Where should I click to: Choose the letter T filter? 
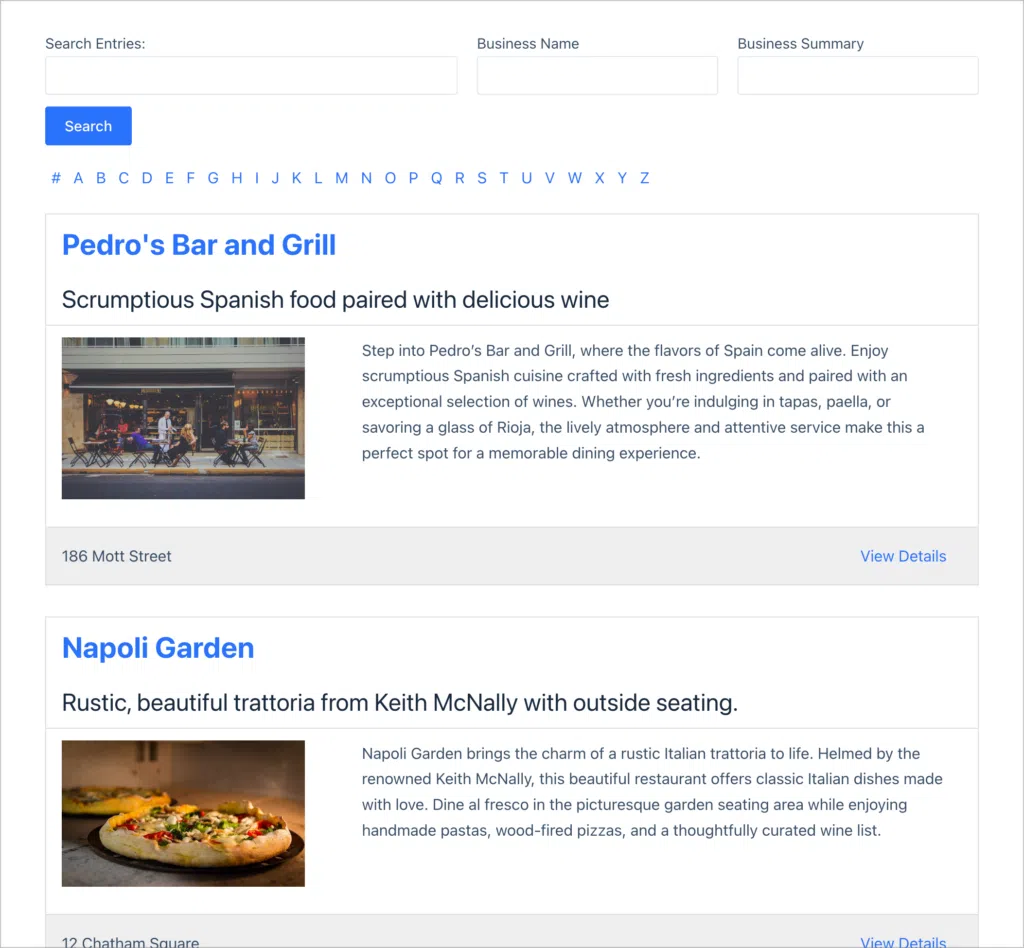(504, 178)
